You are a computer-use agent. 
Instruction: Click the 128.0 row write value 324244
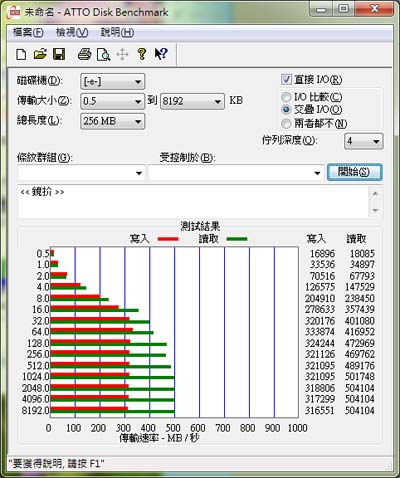[x=320, y=343]
